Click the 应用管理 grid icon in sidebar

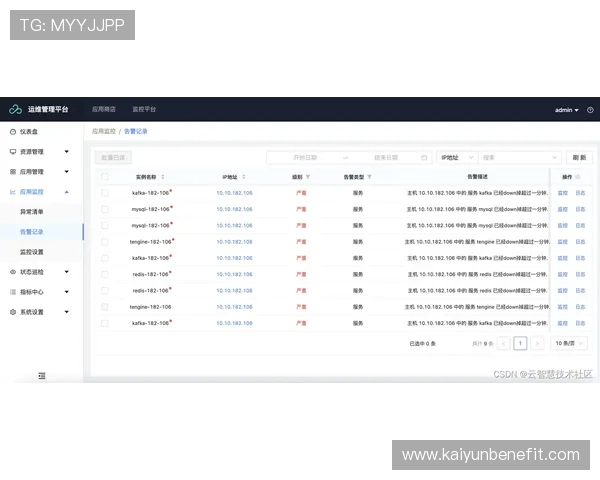(x=13, y=172)
